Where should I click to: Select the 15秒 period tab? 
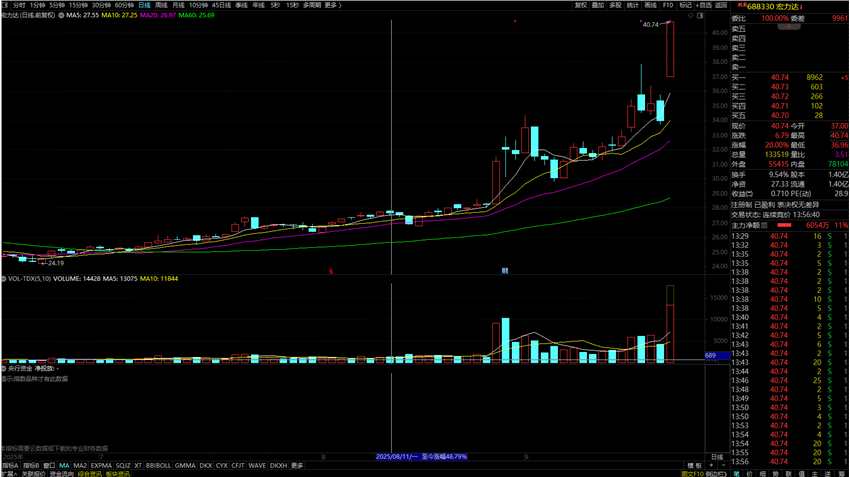click(x=292, y=5)
